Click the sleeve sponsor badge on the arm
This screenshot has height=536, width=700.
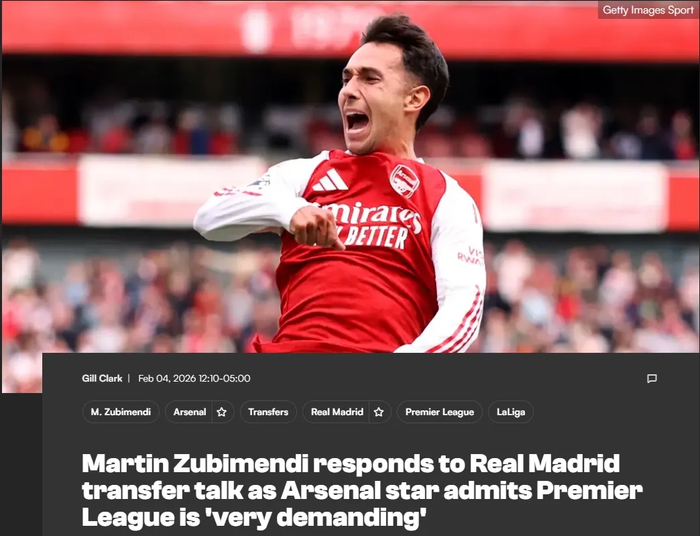tap(470, 256)
